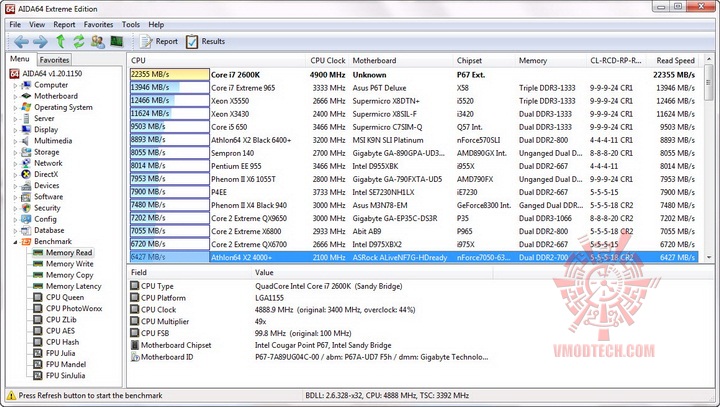Select the Devices icon in tree
Image resolution: width=720 pixels, height=407 pixels.
26,186
